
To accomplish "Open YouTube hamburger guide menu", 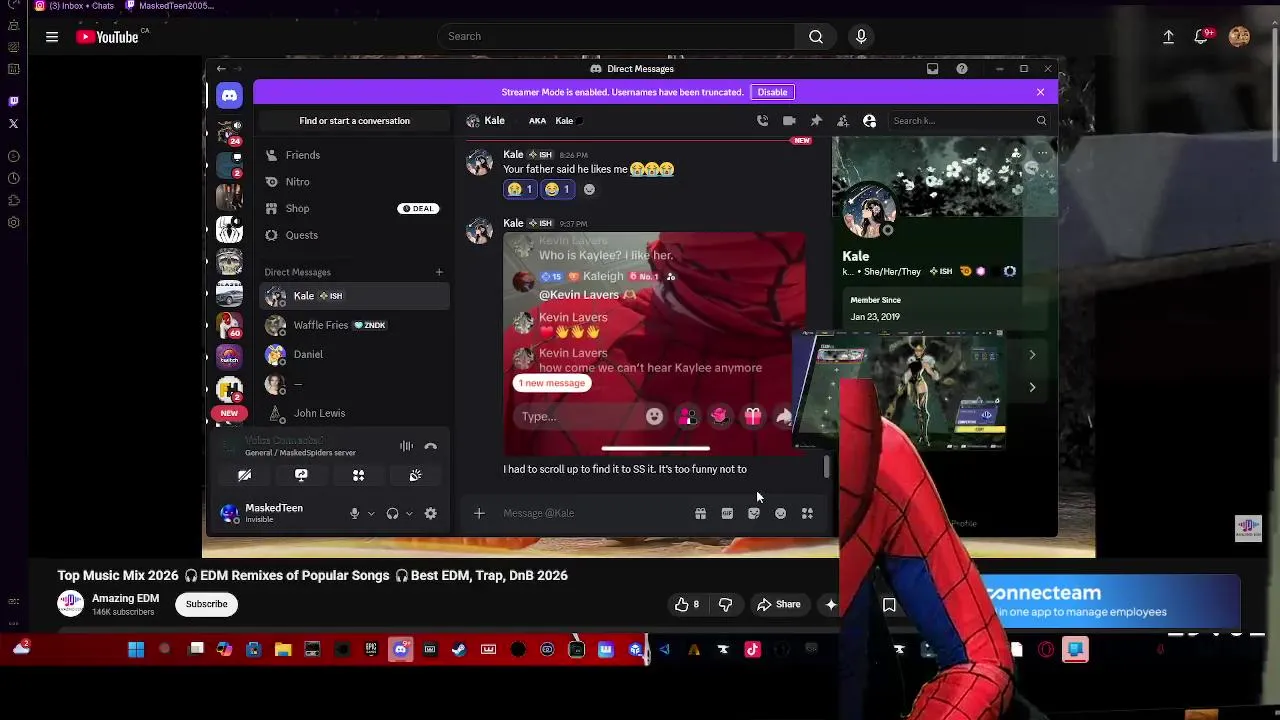I will point(52,37).
